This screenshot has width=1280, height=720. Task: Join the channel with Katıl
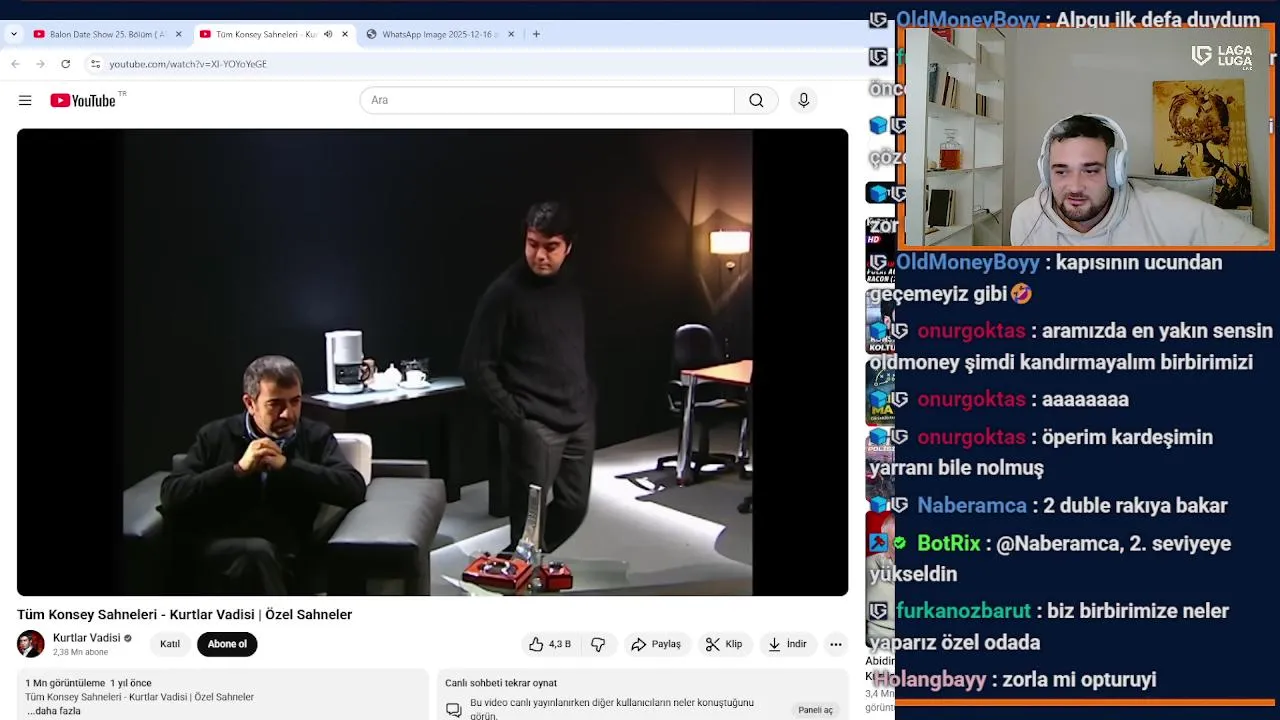tap(170, 644)
